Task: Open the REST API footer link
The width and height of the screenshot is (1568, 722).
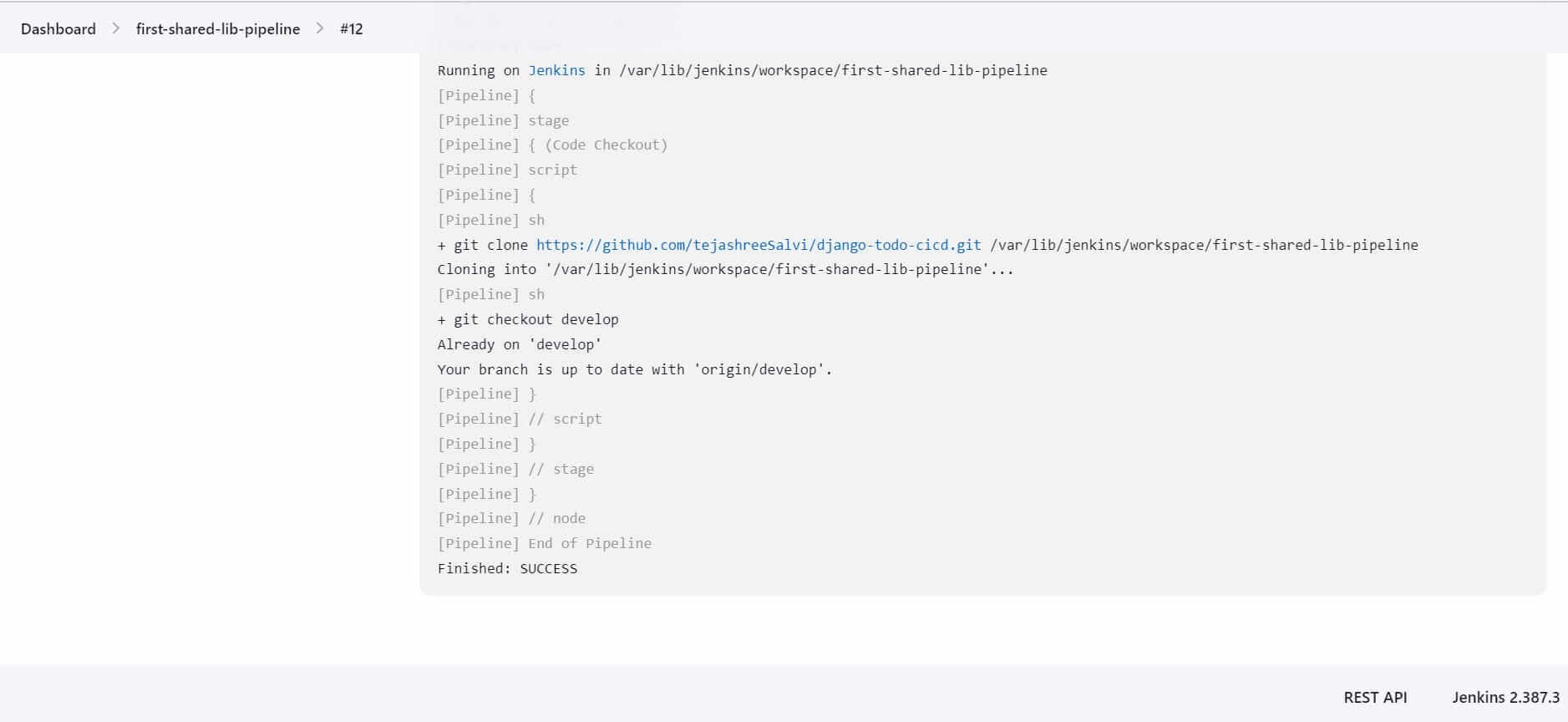Action: [1374, 697]
